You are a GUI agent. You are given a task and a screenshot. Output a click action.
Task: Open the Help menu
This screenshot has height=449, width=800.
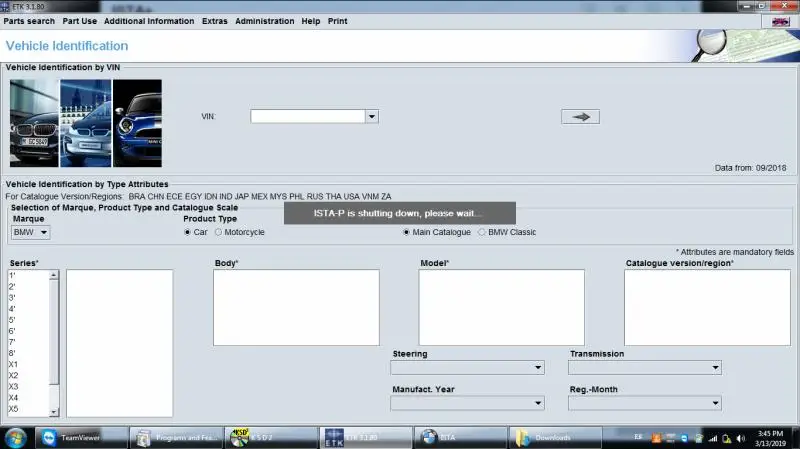click(311, 21)
